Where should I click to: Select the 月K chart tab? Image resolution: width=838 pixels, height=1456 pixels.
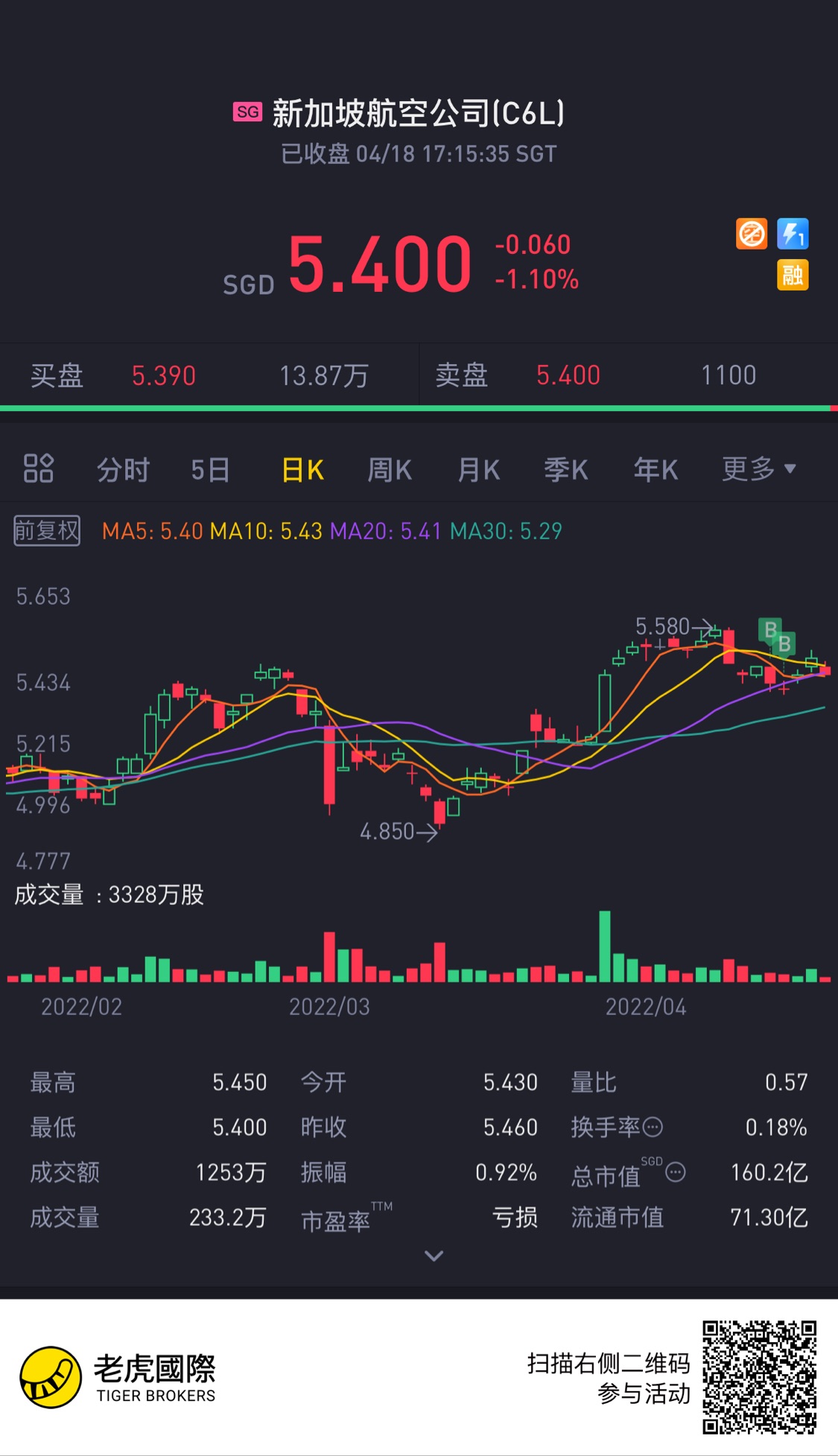click(x=479, y=470)
